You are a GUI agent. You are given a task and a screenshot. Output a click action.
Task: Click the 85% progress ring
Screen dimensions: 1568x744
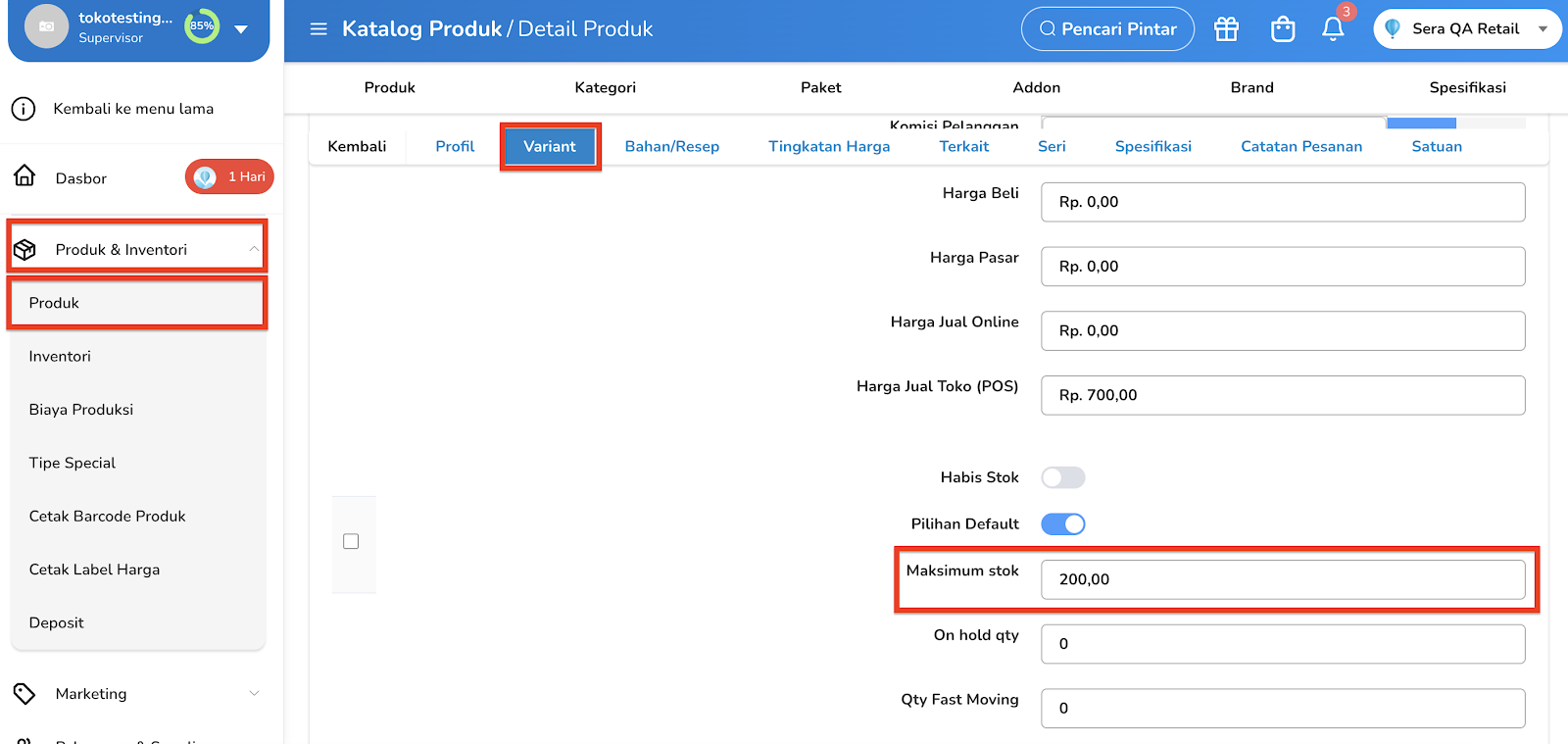(x=202, y=26)
